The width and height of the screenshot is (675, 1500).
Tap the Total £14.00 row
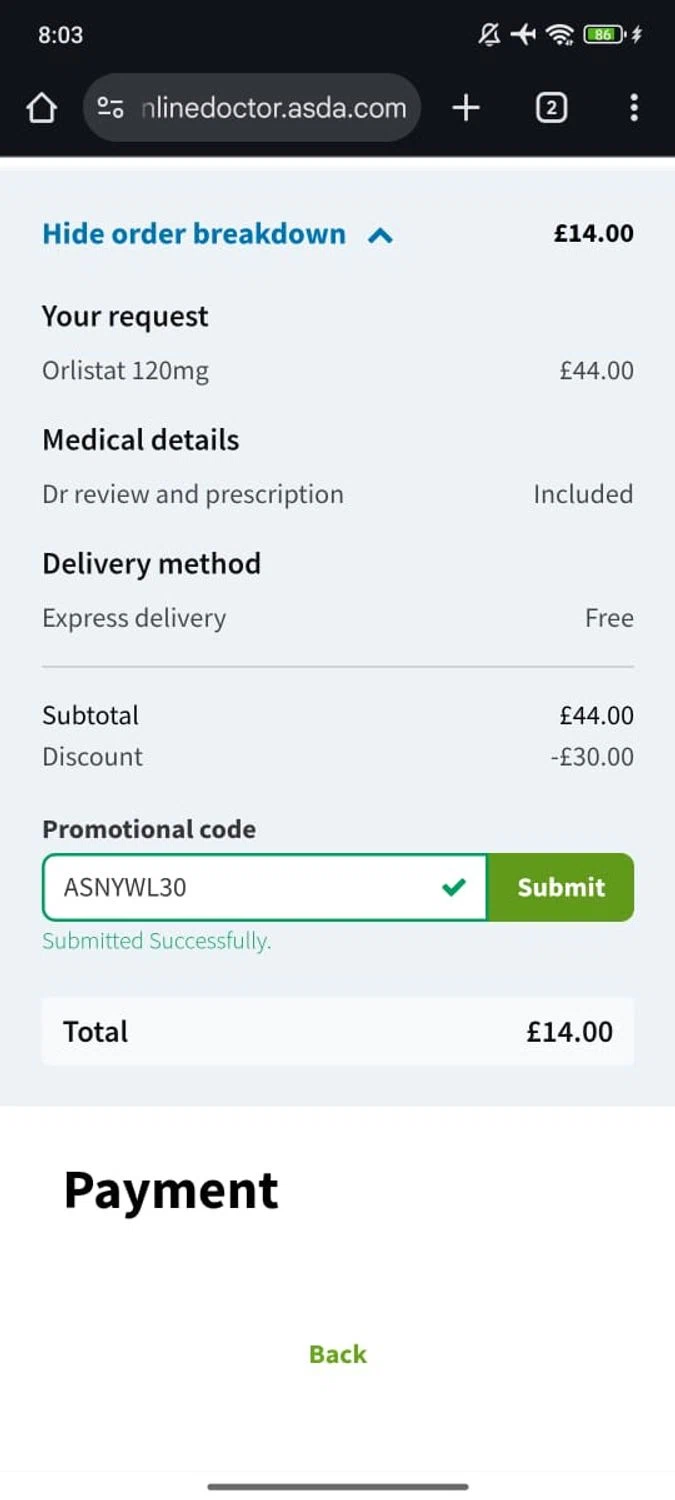337,1031
